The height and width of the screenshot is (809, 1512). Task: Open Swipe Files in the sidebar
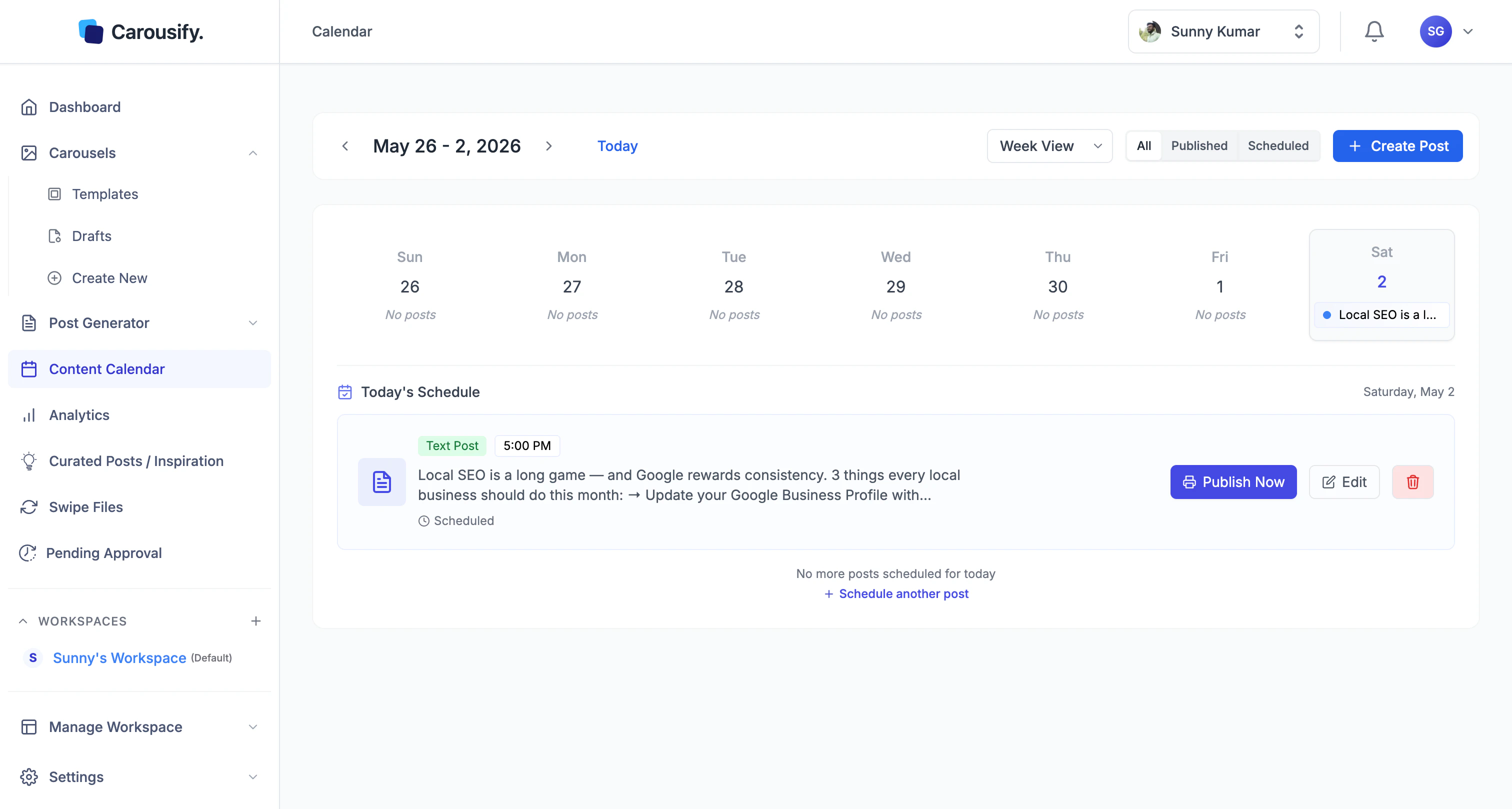tap(85, 506)
